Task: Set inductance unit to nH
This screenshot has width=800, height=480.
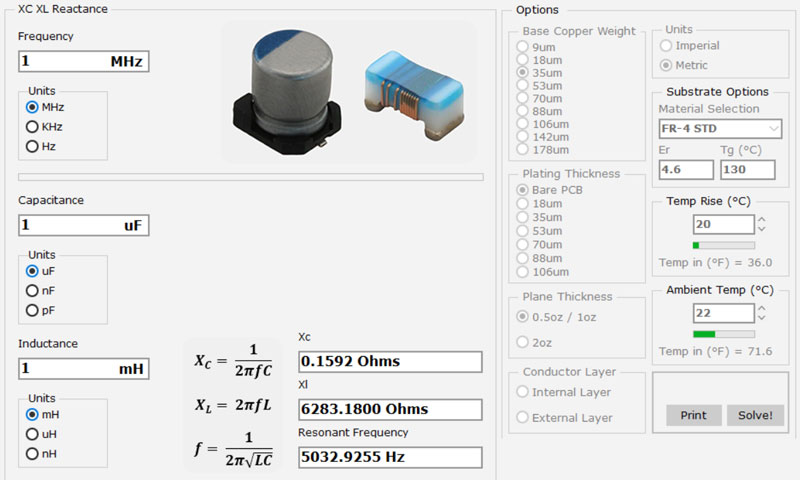Action: tap(32, 454)
